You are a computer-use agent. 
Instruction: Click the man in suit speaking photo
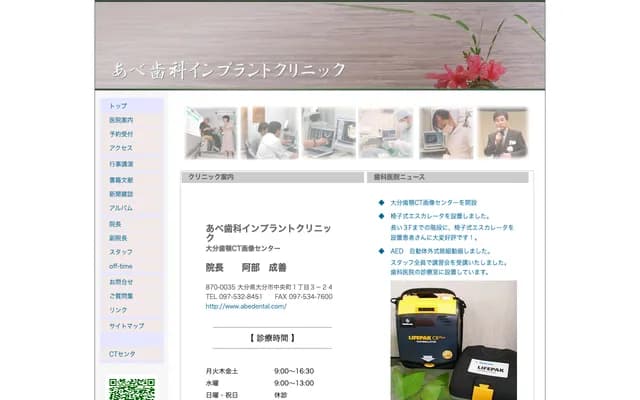tap(503, 133)
